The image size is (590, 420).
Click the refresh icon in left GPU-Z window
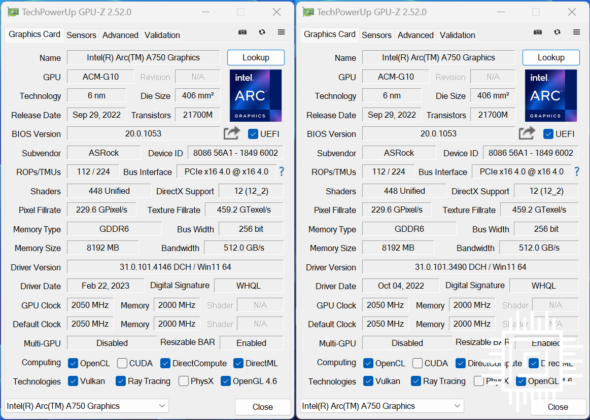[x=262, y=32]
